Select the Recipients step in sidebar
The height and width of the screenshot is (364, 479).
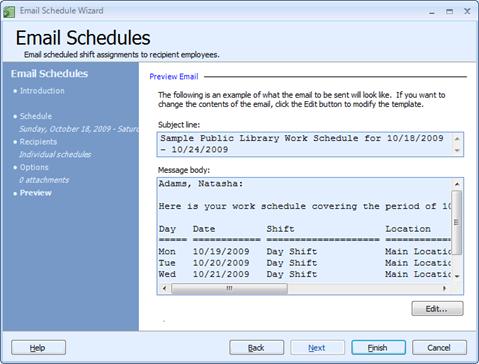pyautogui.click(x=38, y=142)
